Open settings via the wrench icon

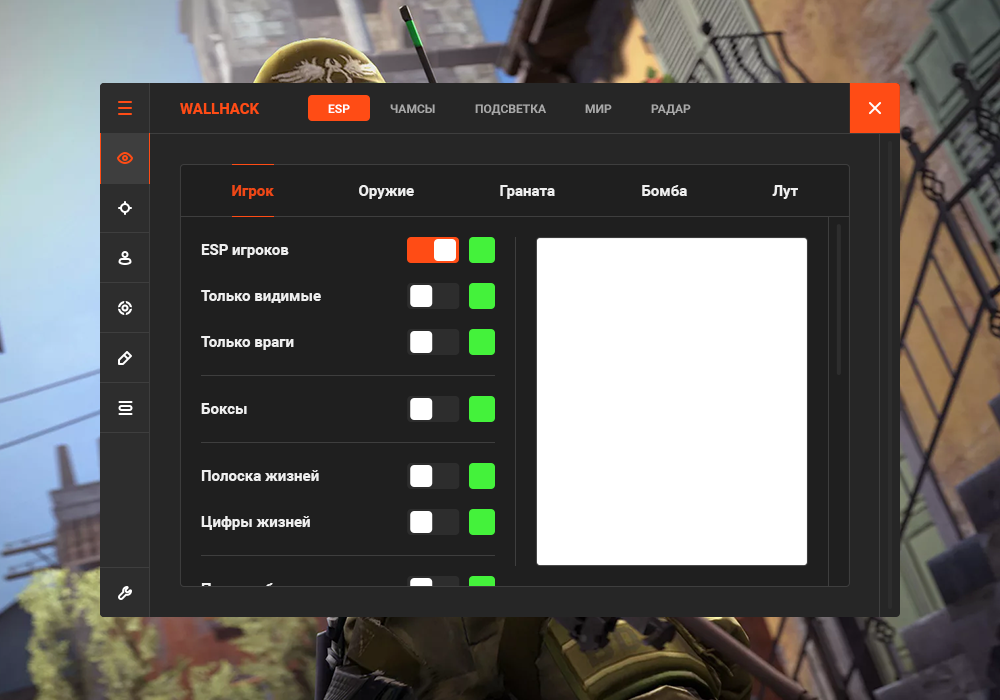point(124,593)
